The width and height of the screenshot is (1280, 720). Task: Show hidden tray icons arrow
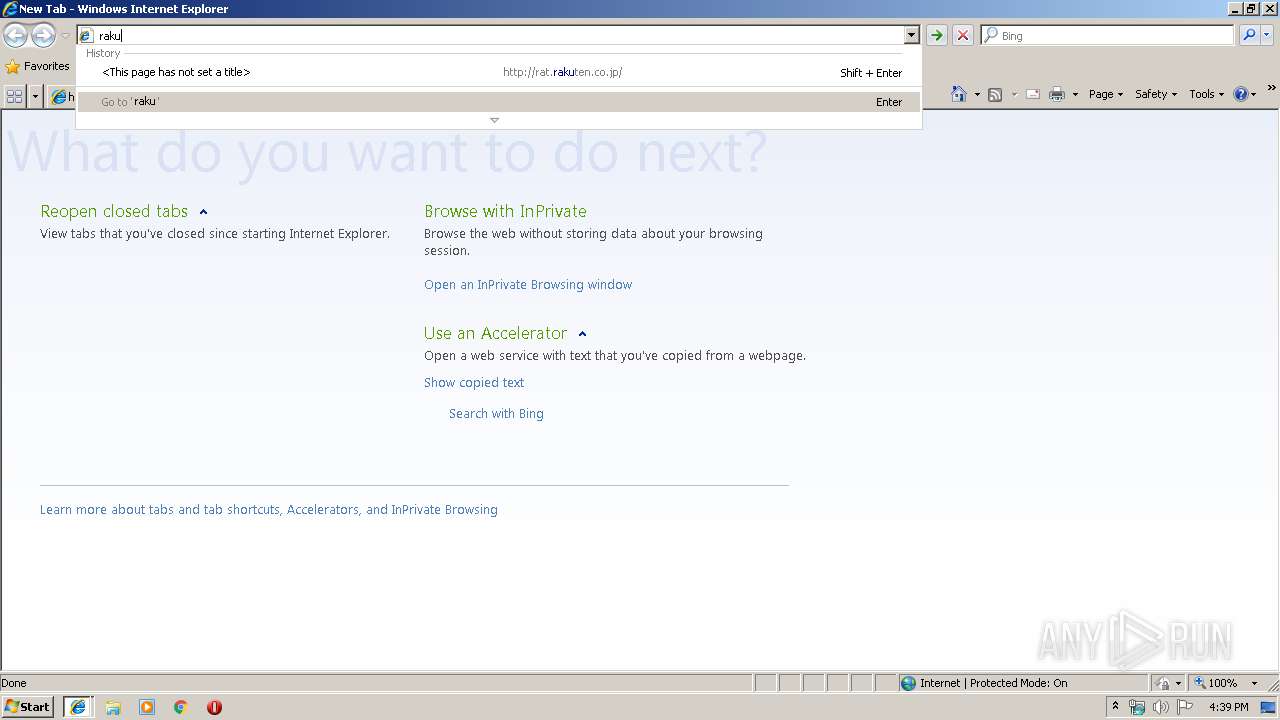tap(1115, 707)
